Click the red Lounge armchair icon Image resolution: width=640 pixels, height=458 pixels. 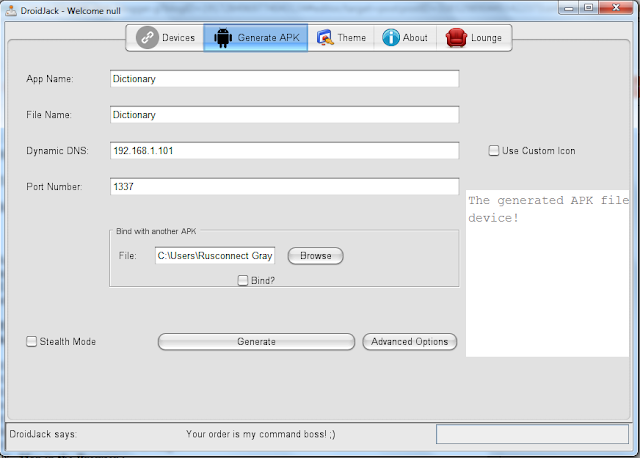(x=456, y=38)
